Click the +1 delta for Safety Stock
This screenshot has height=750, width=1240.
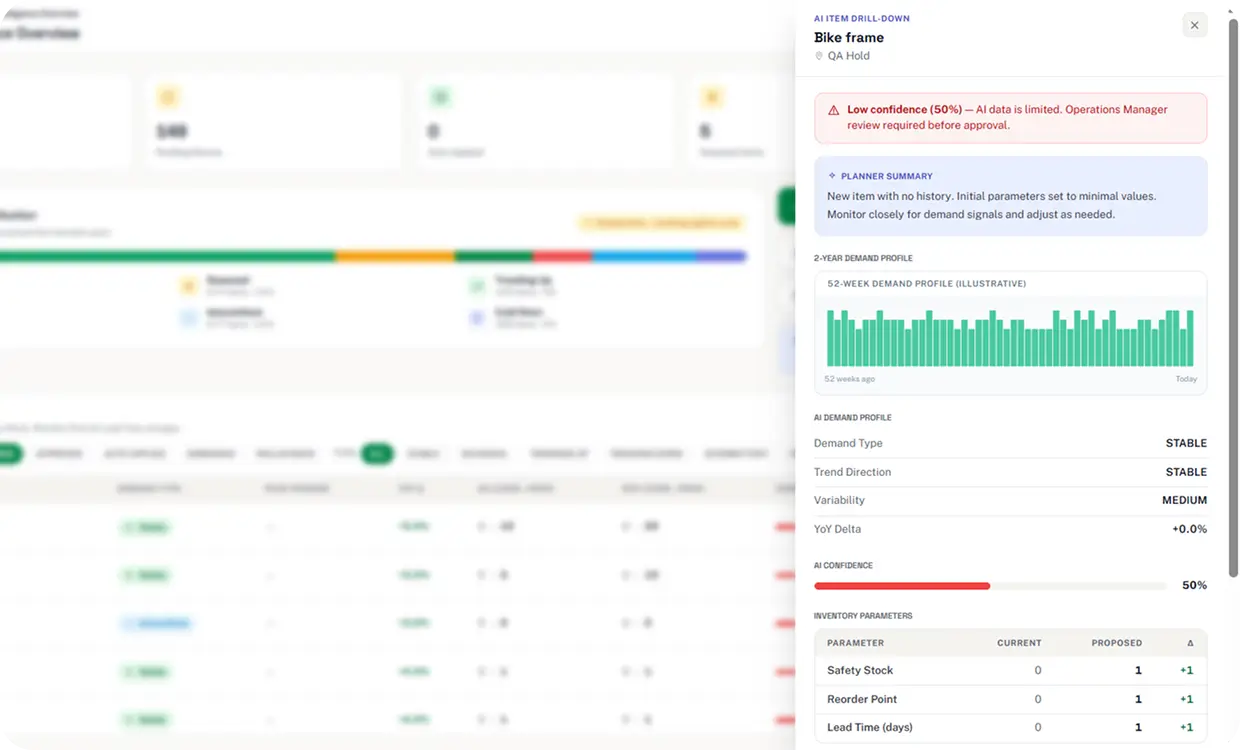pyautogui.click(x=1186, y=671)
